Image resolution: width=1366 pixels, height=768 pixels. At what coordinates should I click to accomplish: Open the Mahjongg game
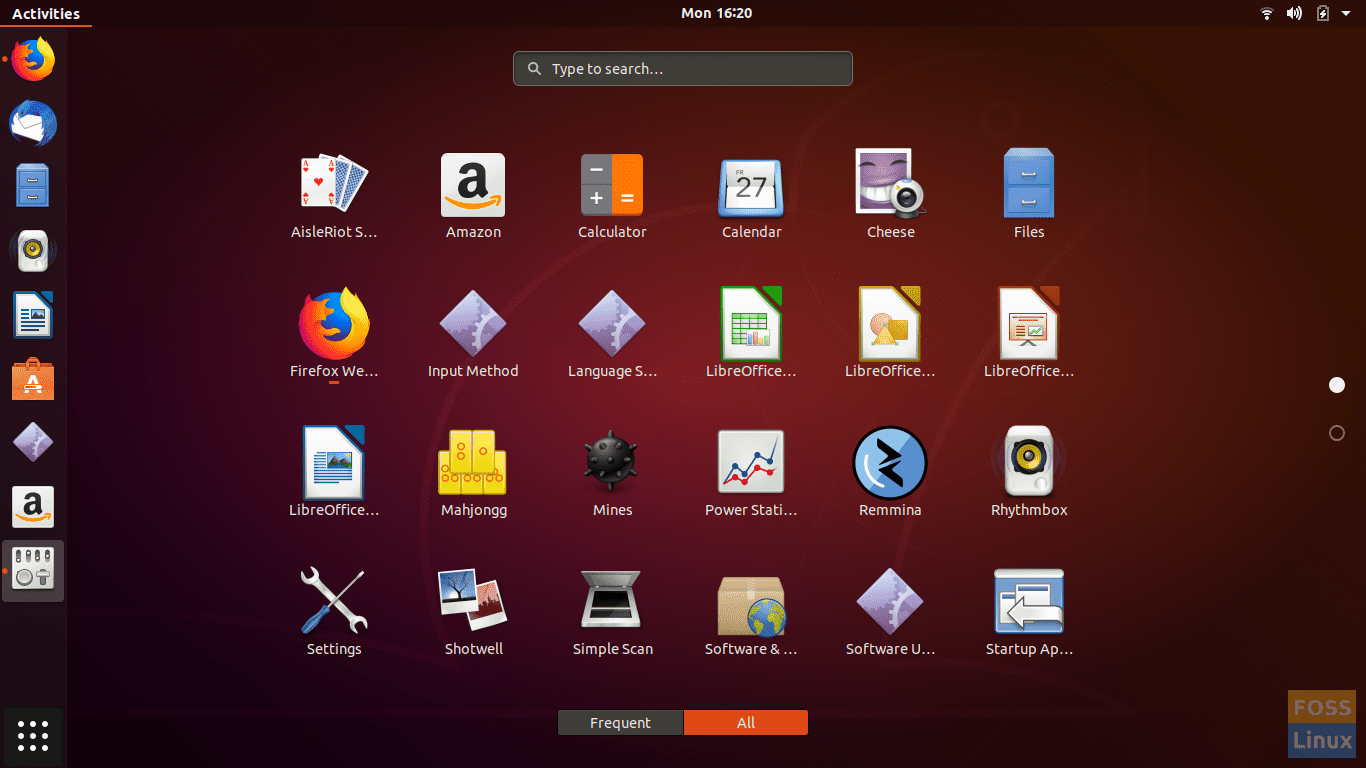coord(473,462)
